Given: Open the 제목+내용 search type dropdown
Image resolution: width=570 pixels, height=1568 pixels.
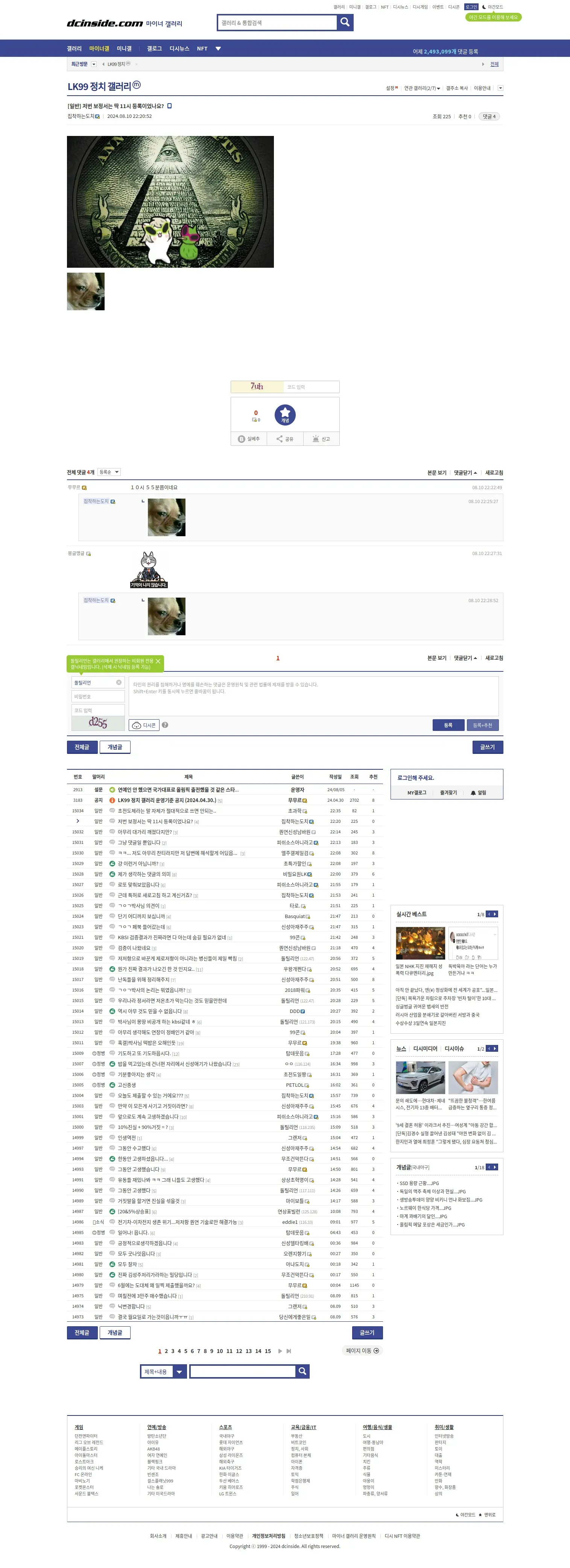Looking at the screenshot, I should click(163, 1371).
